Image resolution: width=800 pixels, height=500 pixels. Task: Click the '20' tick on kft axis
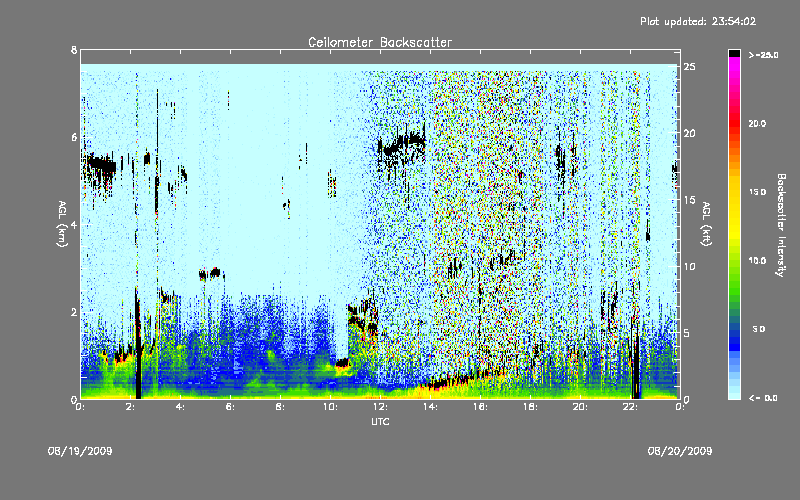tap(689, 133)
